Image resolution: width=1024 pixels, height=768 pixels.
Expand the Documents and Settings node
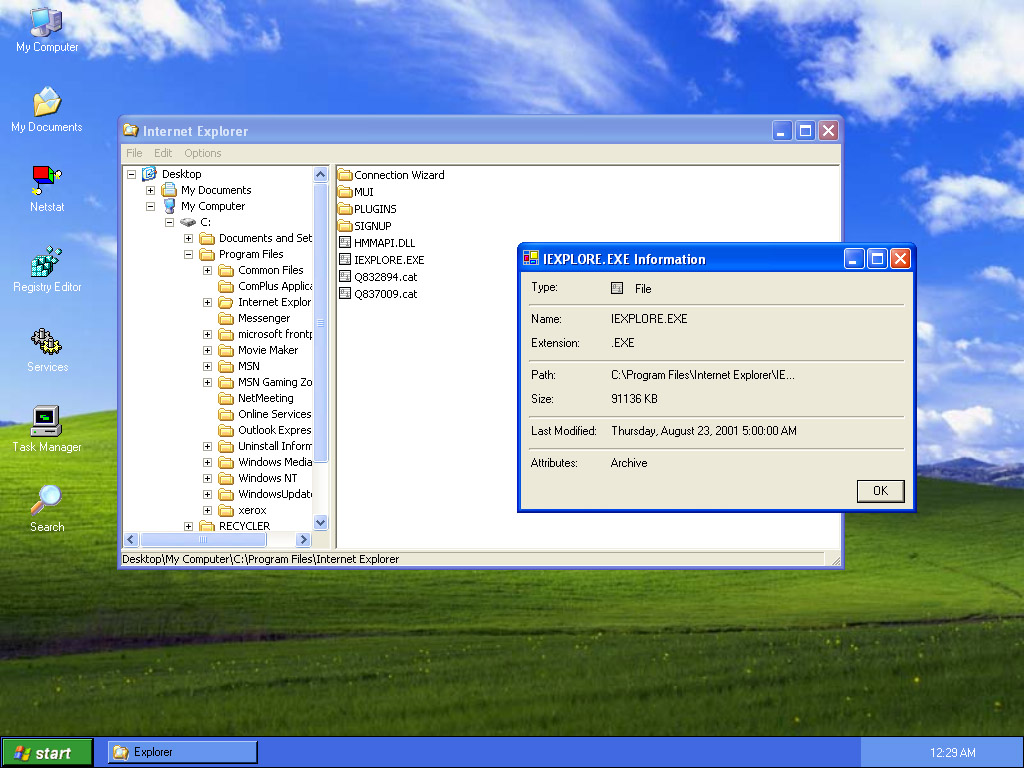click(x=188, y=238)
